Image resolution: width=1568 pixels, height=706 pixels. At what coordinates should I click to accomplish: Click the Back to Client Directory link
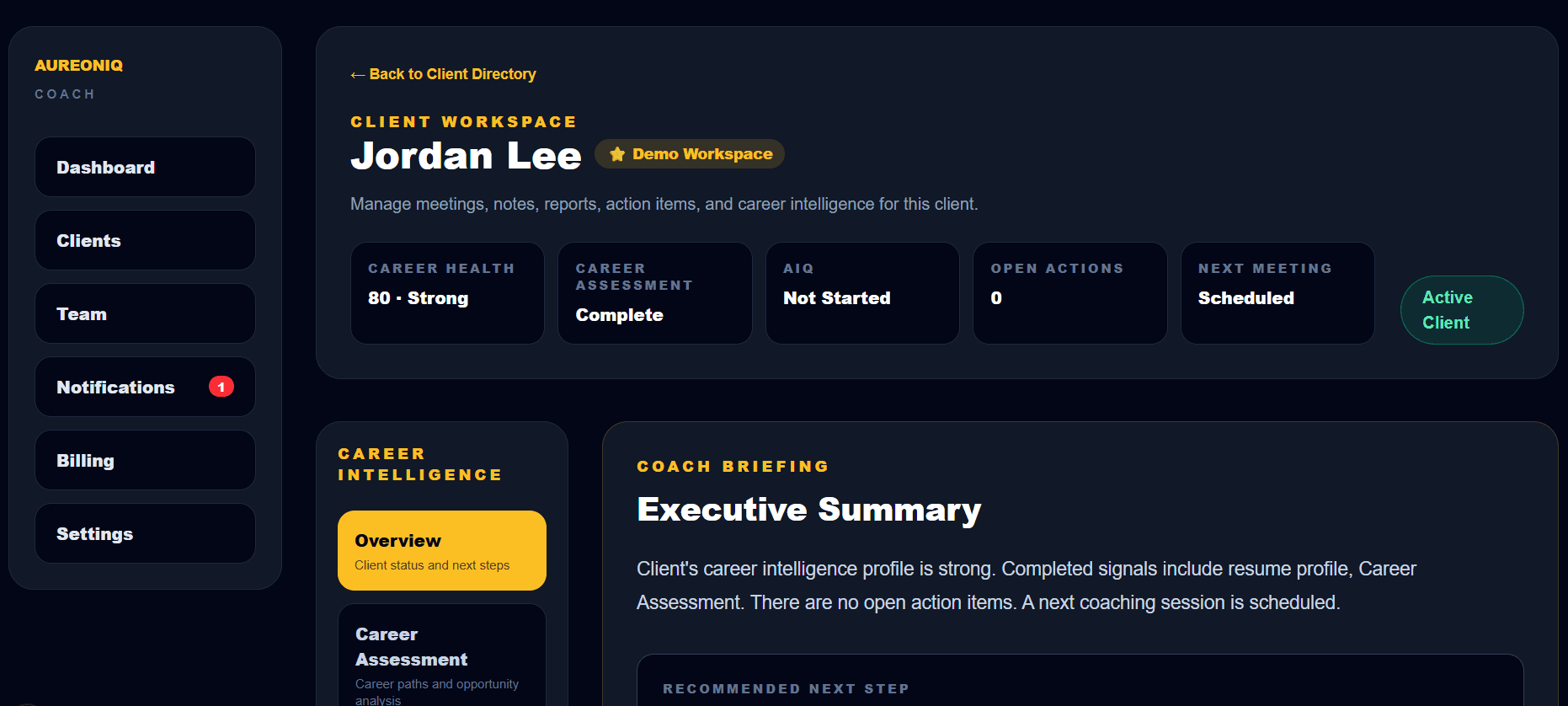click(443, 74)
